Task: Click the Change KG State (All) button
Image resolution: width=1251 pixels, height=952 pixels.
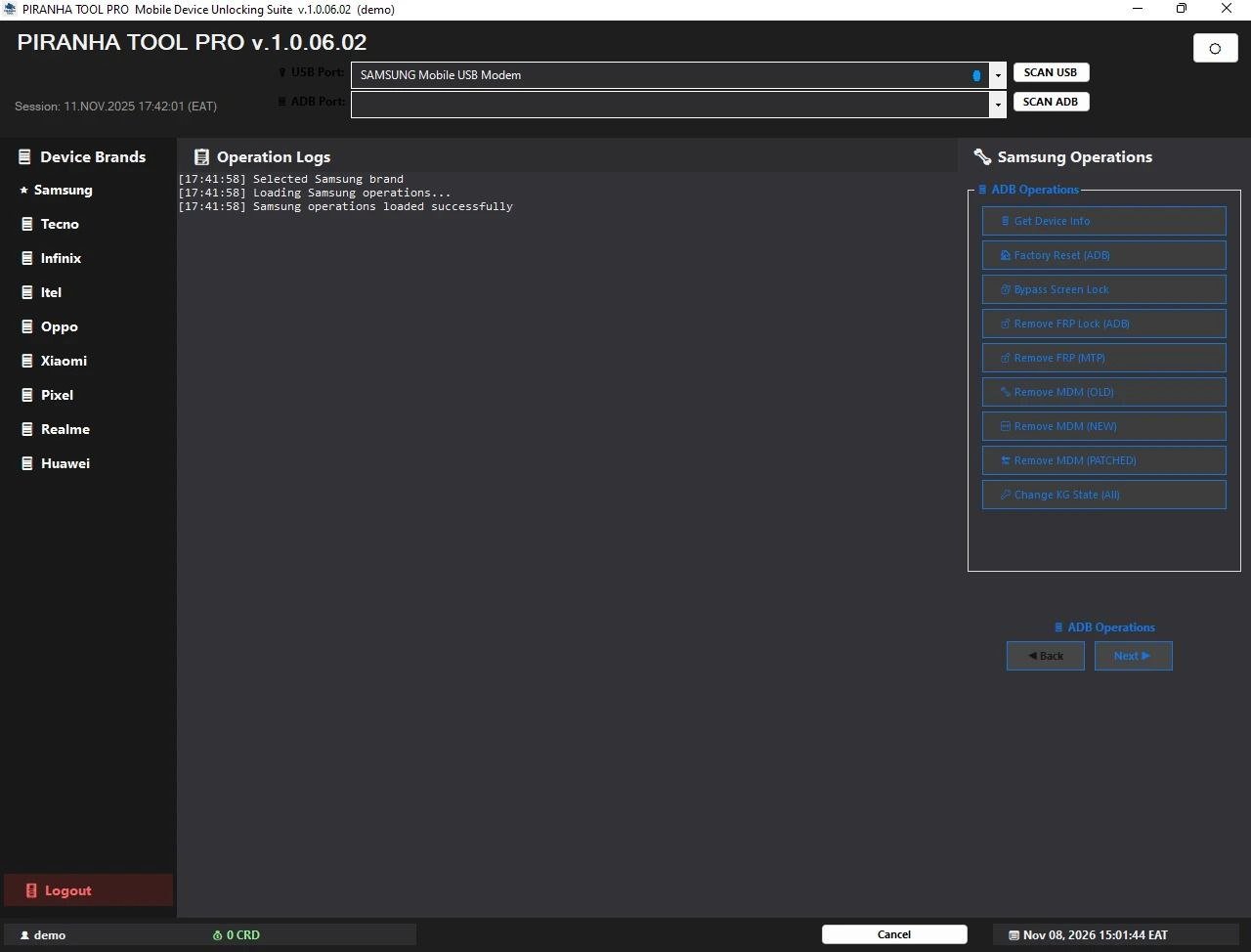Action: 1103,495
